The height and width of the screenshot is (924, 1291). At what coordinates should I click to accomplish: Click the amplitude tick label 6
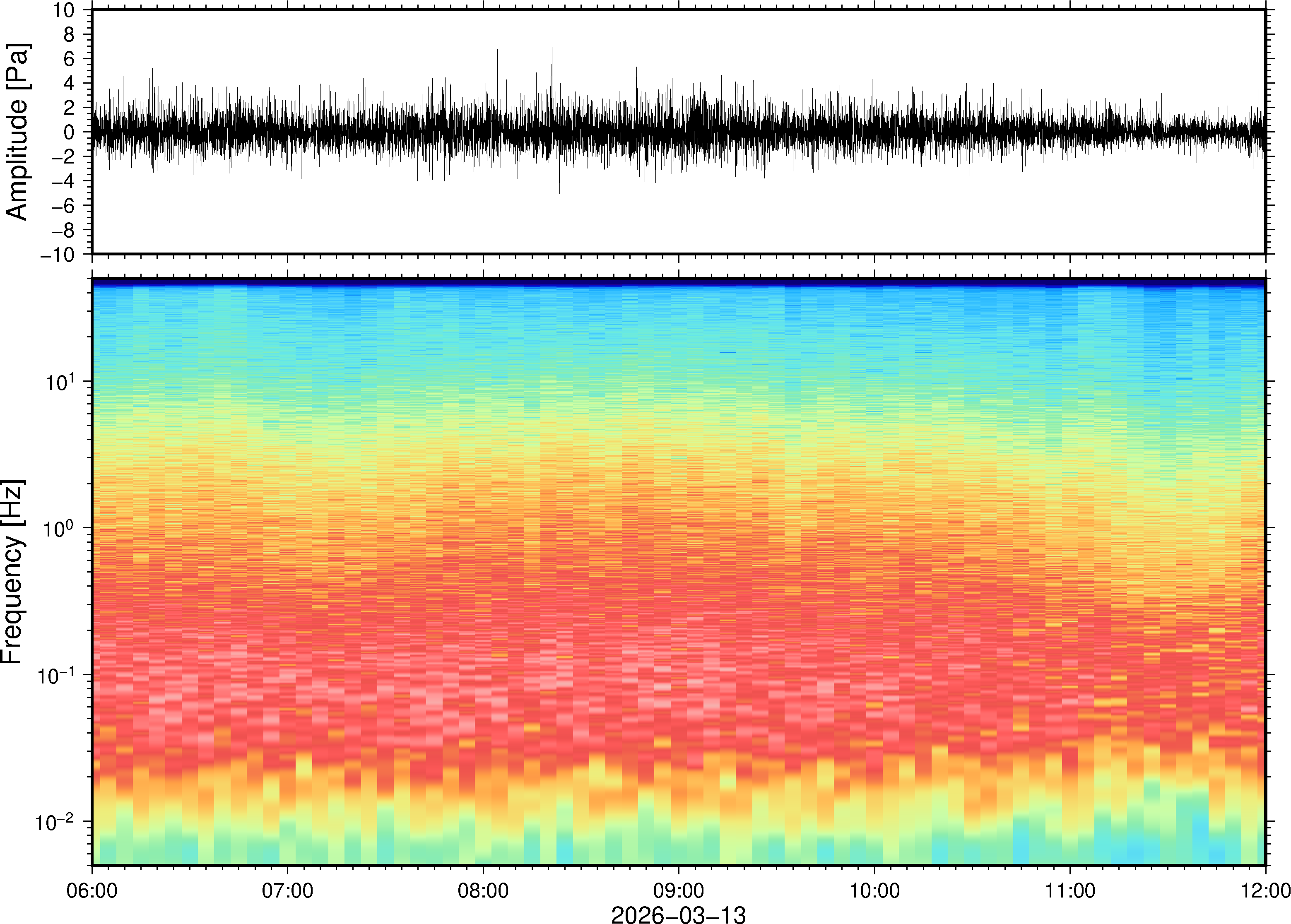click(x=70, y=59)
